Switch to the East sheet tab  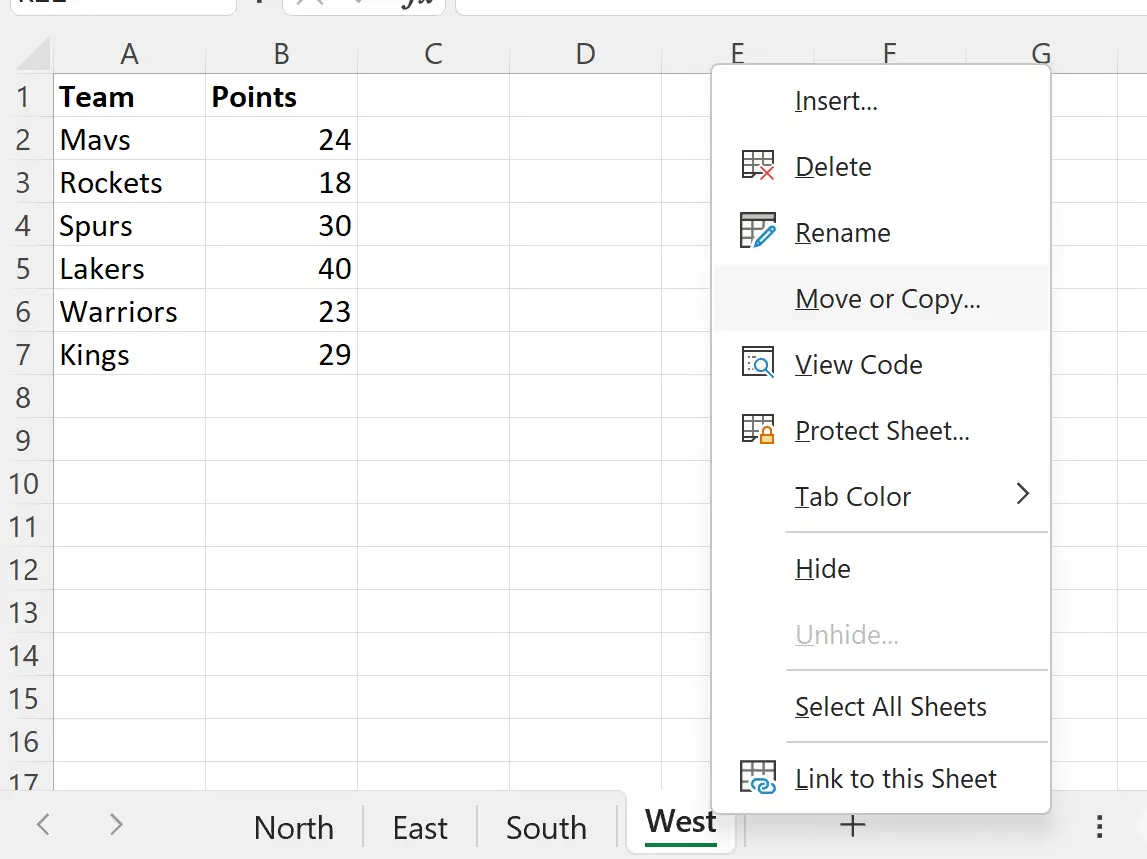click(420, 828)
